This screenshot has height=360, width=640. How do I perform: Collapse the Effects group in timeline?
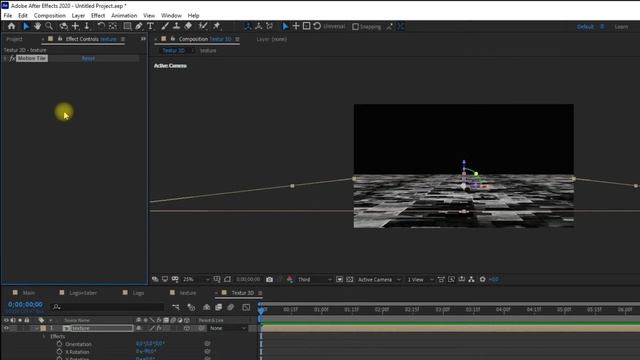pos(44,337)
